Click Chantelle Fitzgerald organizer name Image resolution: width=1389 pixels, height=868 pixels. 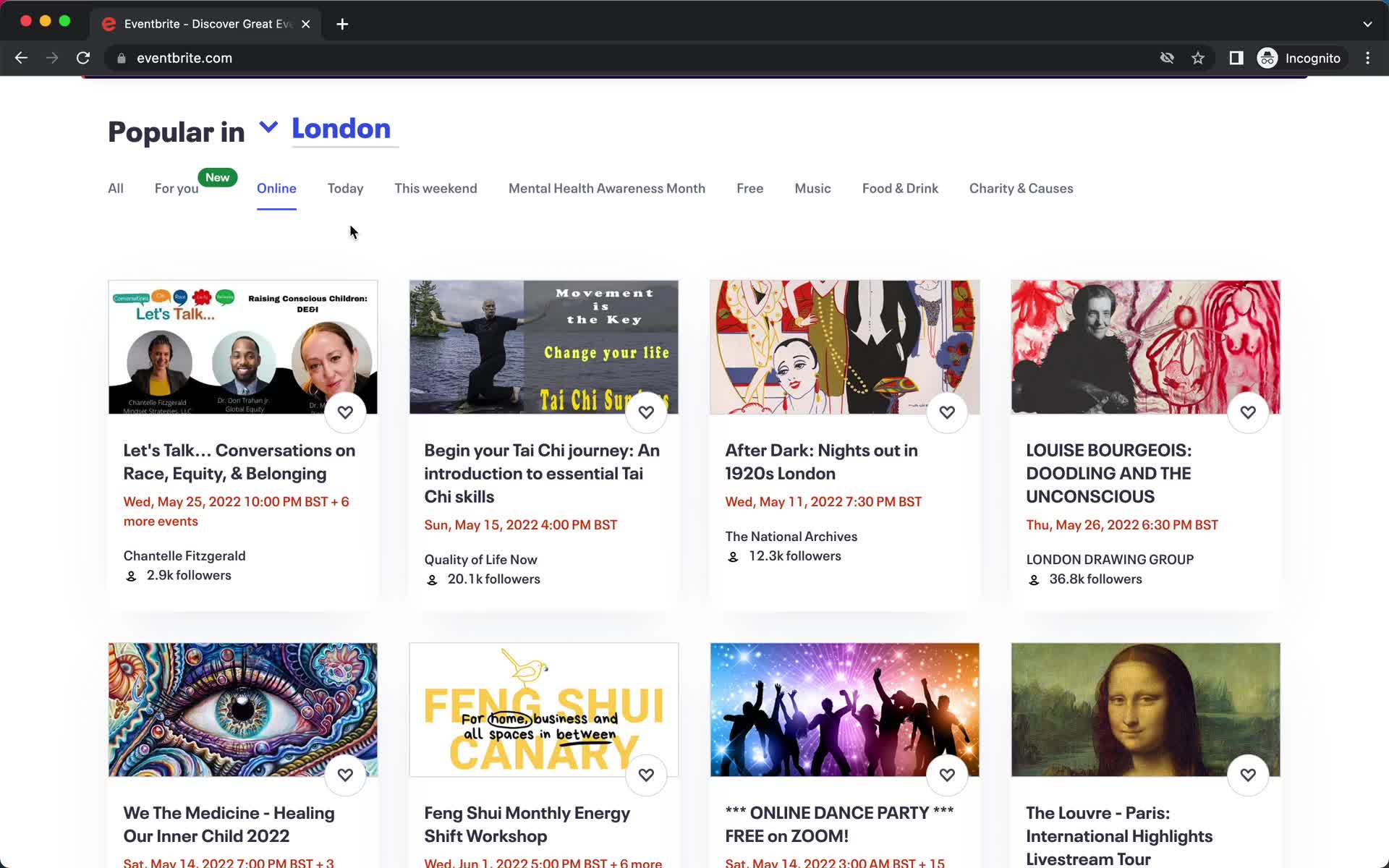184,556
